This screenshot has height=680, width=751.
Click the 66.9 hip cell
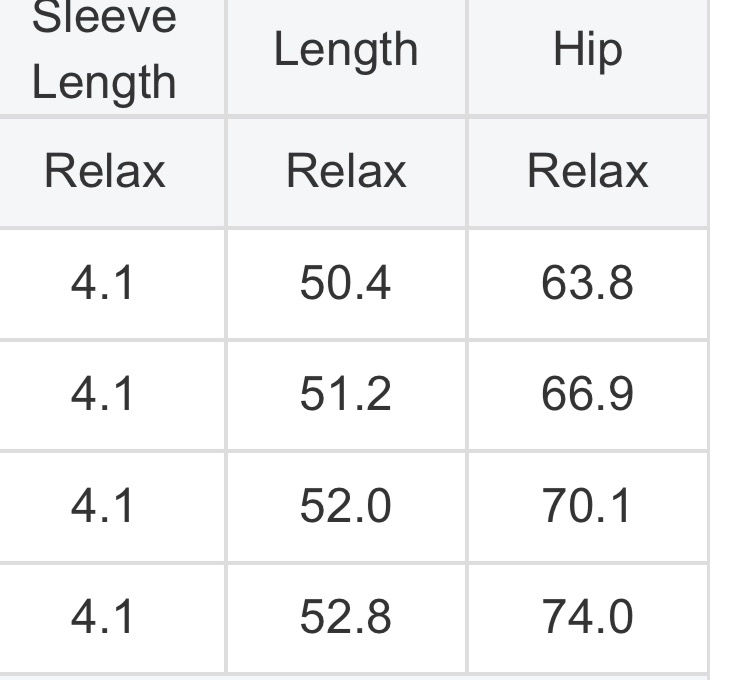pyautogui.click(x=587, y=395)
